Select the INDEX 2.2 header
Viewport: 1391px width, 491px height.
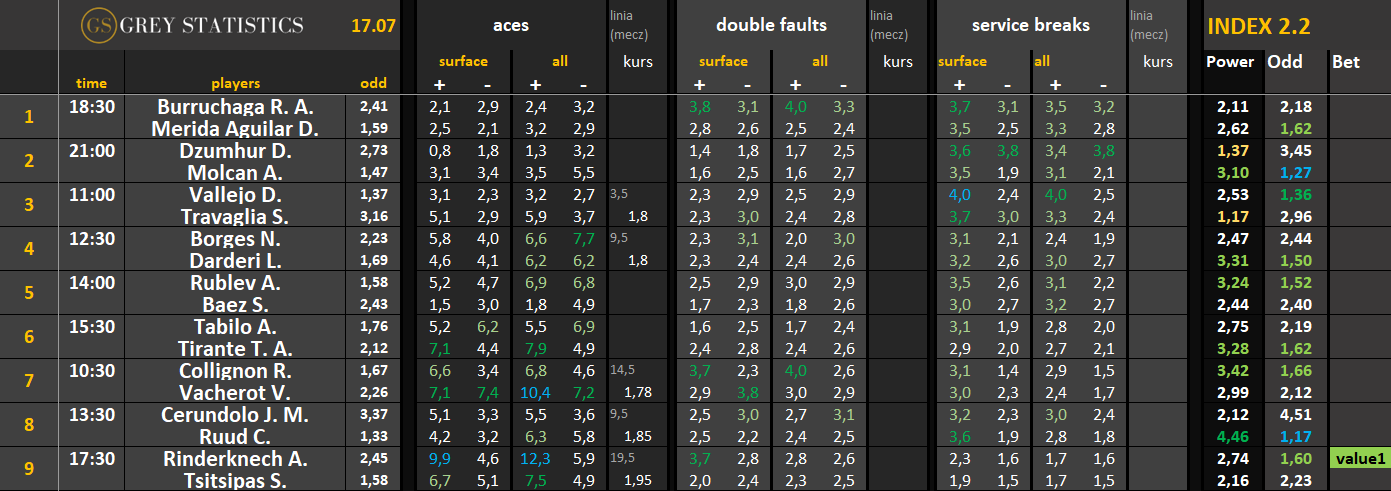click(x=1259, y=27)
